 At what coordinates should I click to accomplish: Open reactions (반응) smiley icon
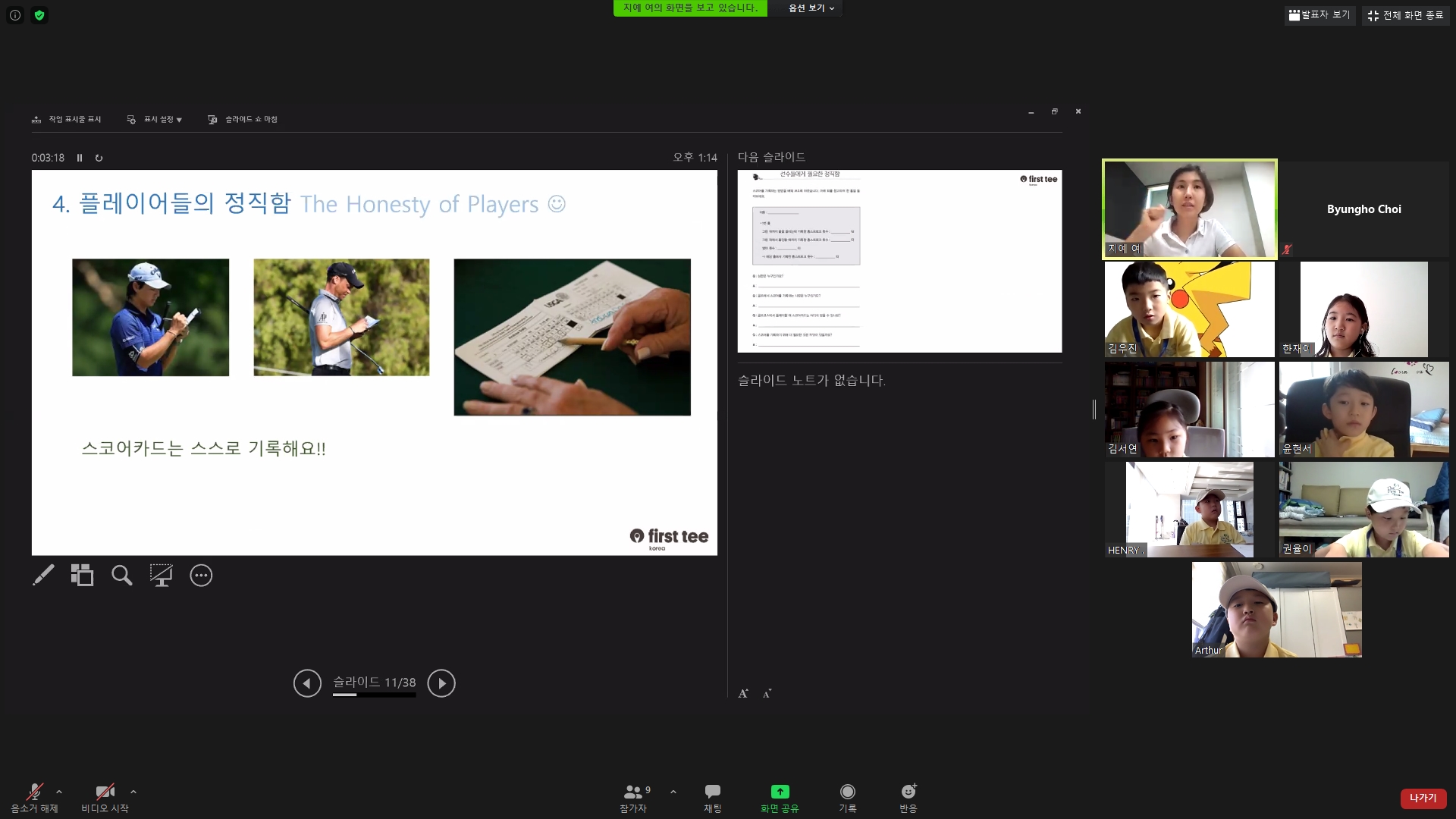tap(908, 792)
